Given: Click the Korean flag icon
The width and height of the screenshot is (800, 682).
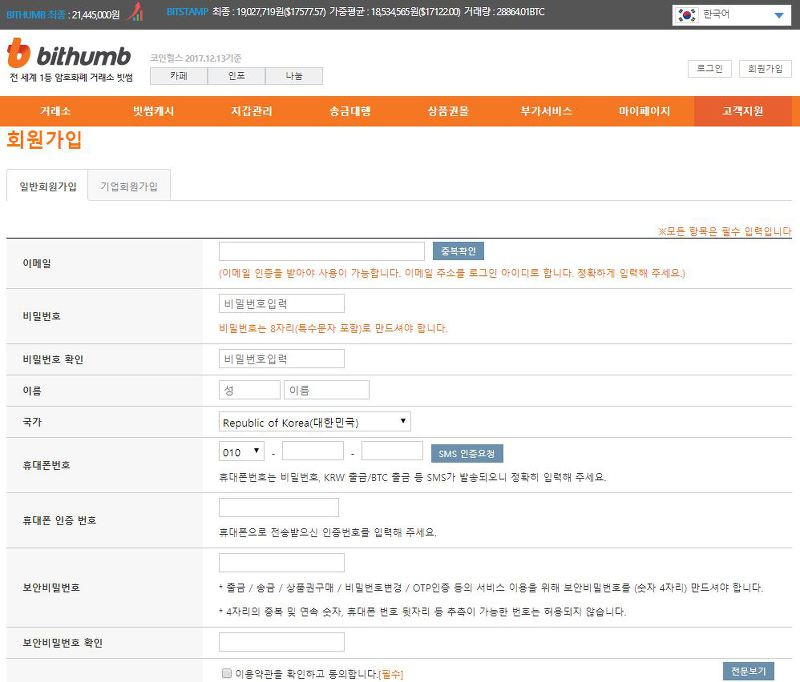Looking at the screenshot, I should point(687,15).
